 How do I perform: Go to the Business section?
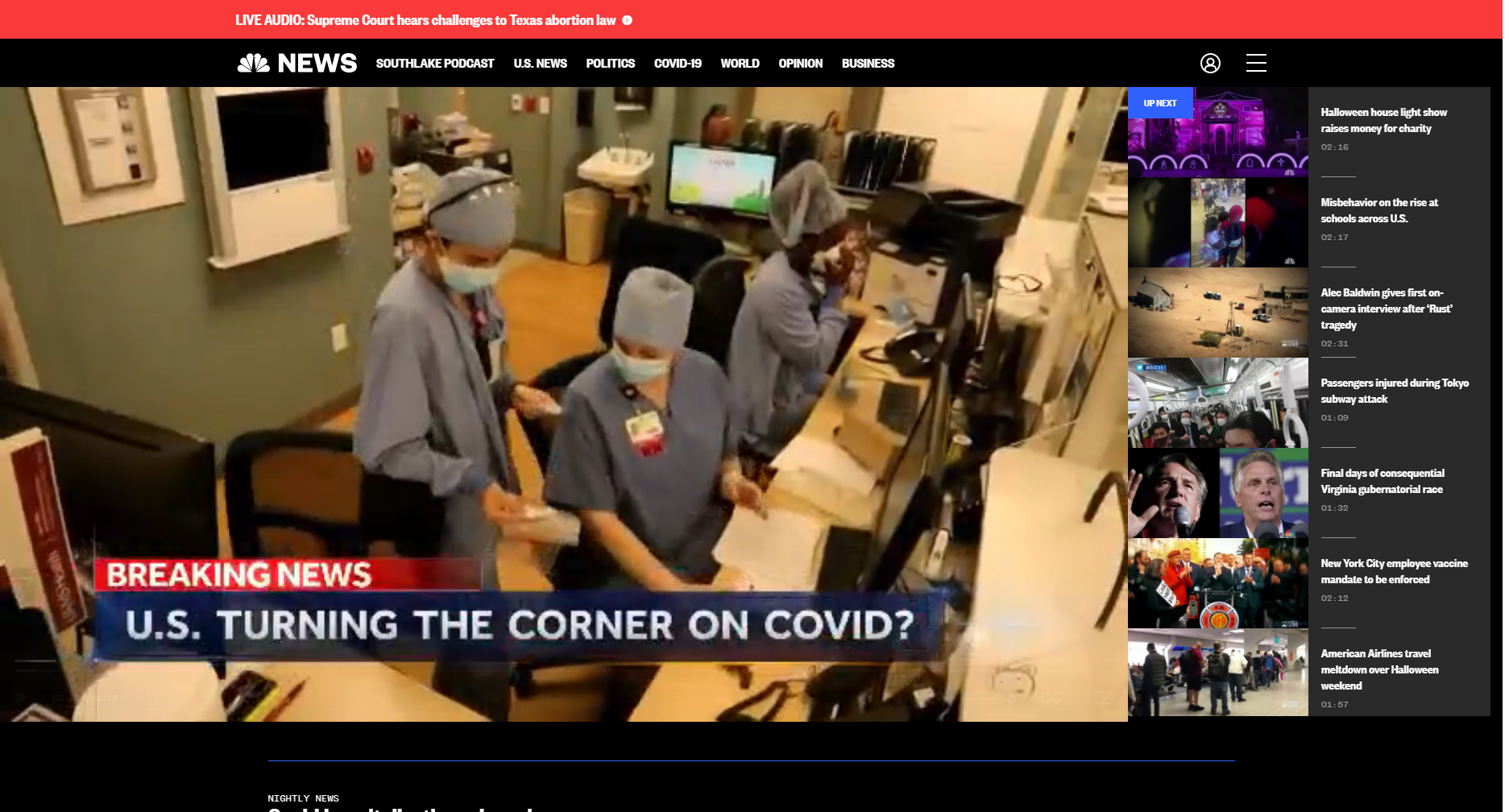pyautogui.click(x=868, y=63)
